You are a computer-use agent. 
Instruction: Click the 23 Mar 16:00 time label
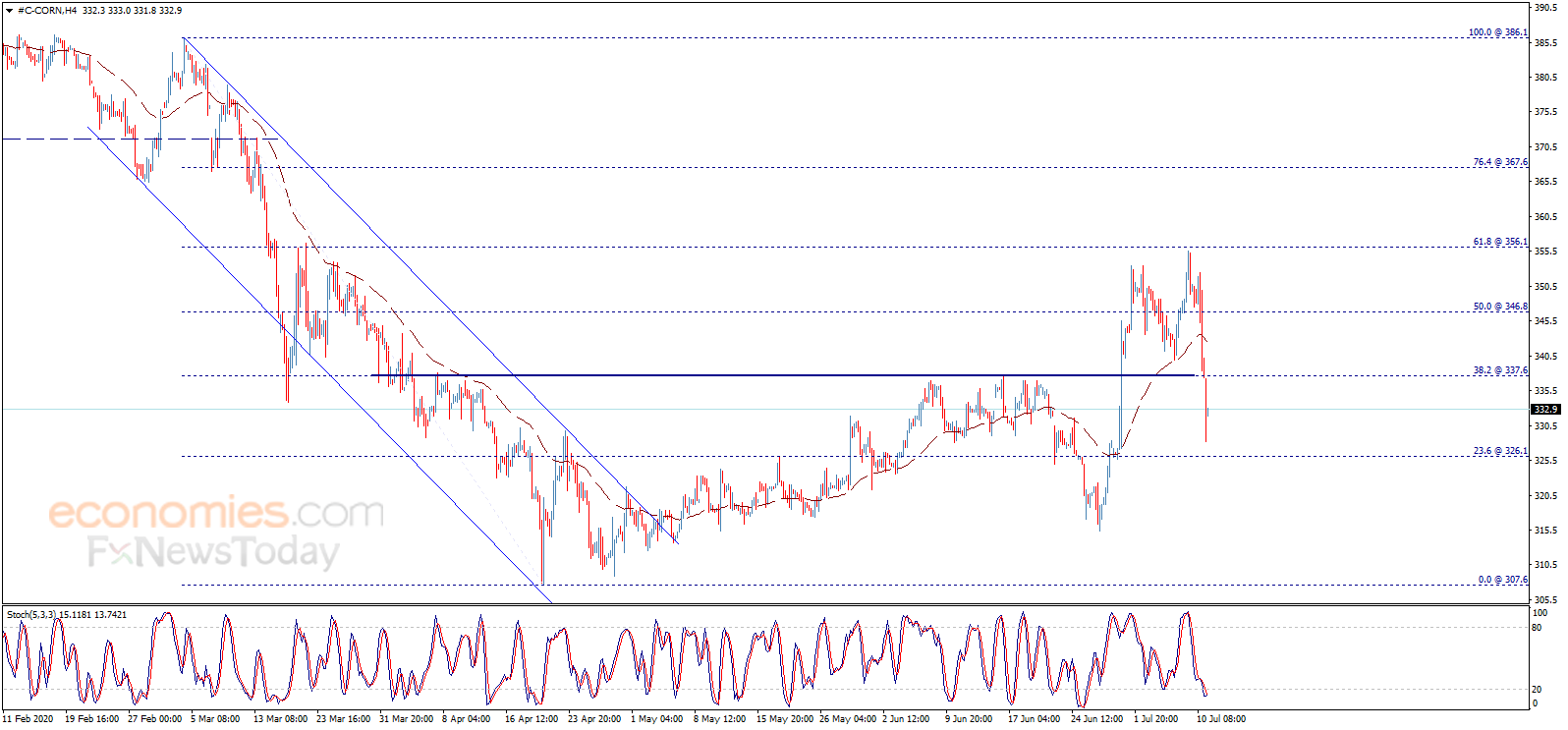click(x=343, y=719)
